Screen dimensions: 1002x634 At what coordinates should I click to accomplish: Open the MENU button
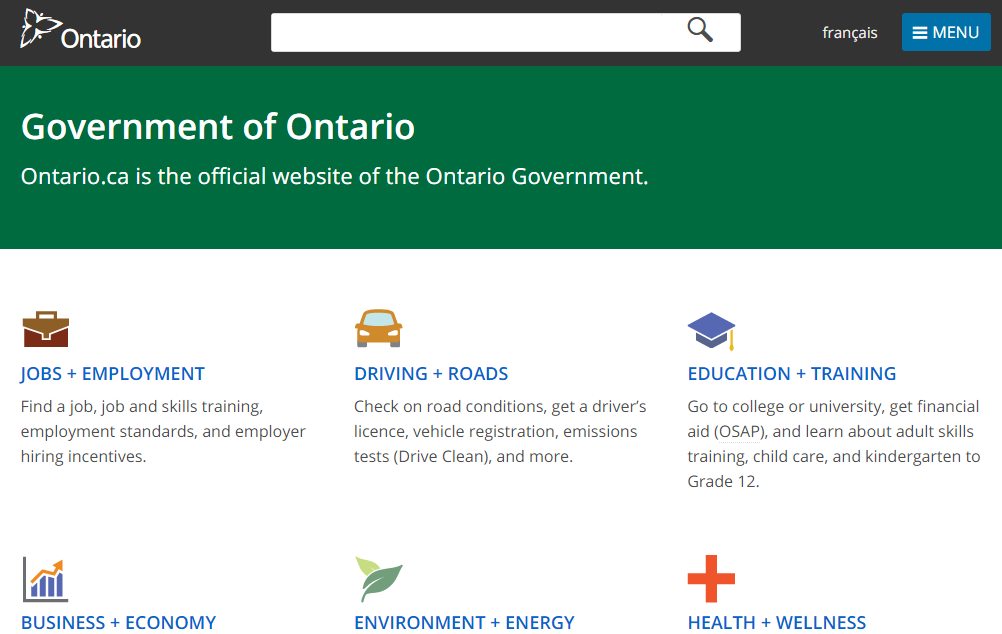tap(946, 32)
